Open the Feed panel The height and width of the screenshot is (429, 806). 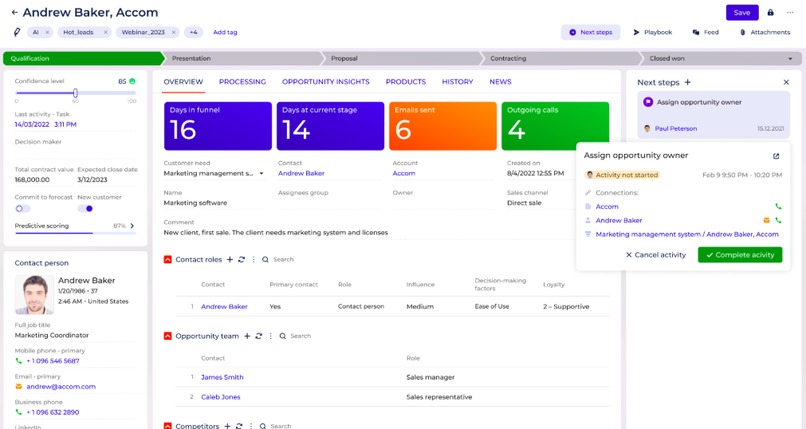coord(706,32)
